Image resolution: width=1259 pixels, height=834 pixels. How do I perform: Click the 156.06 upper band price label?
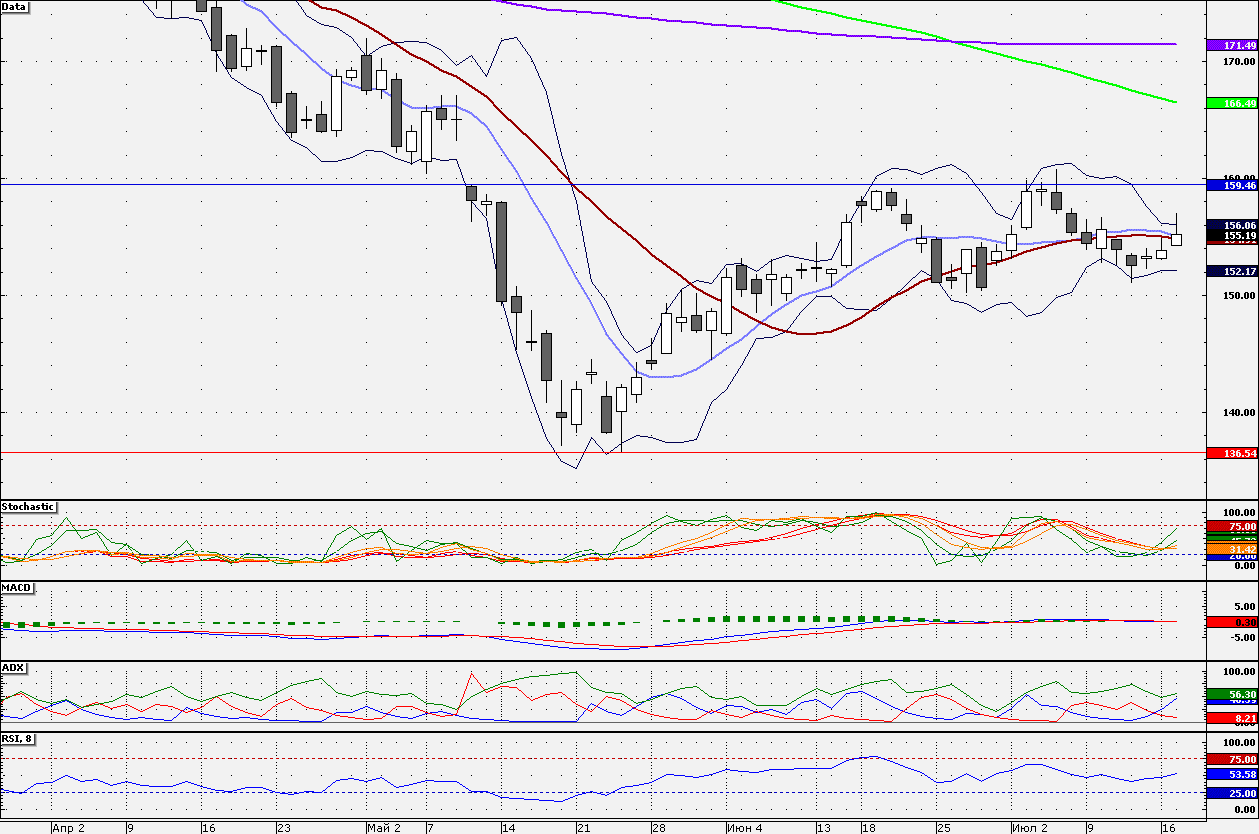pos(1233,225)
